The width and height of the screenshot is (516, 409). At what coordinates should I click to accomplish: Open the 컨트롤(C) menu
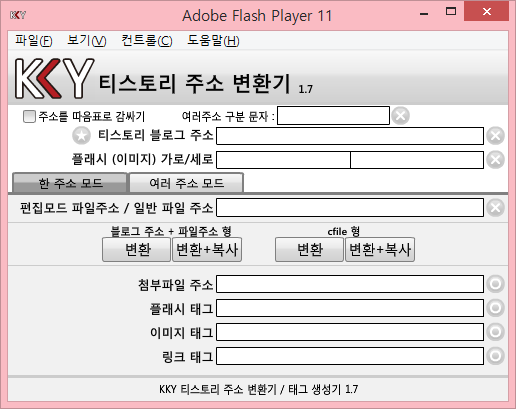point(147,41)
